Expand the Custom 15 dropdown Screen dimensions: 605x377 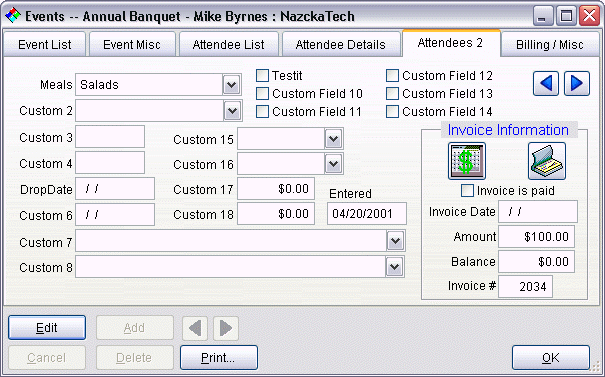pos(334,139)
